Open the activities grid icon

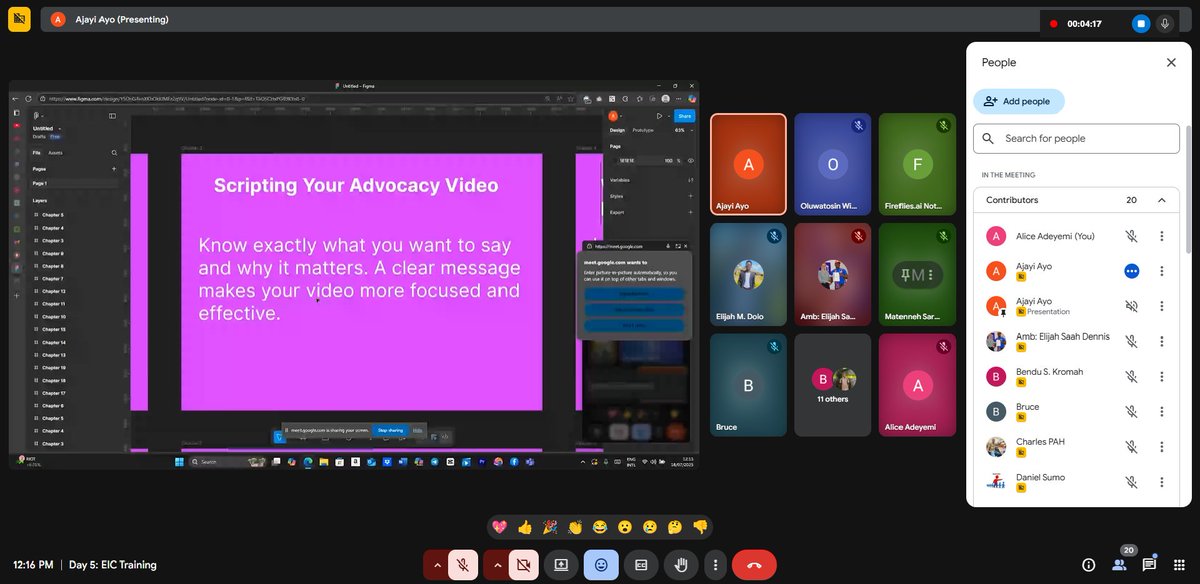tap(1179, 565)
